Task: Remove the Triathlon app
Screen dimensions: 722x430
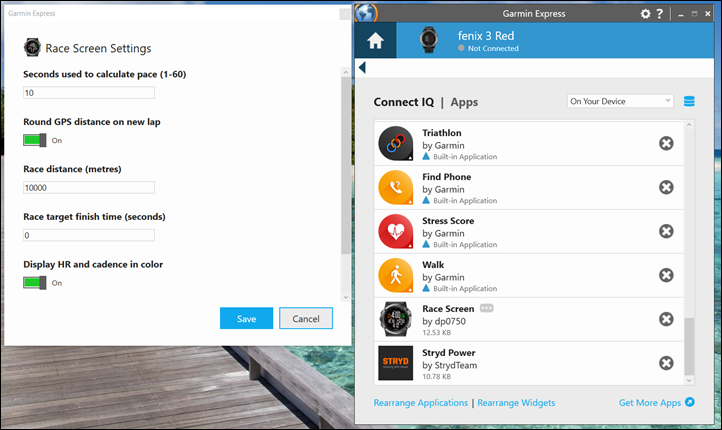Action: pyautogui.click(x=666, y=144)
